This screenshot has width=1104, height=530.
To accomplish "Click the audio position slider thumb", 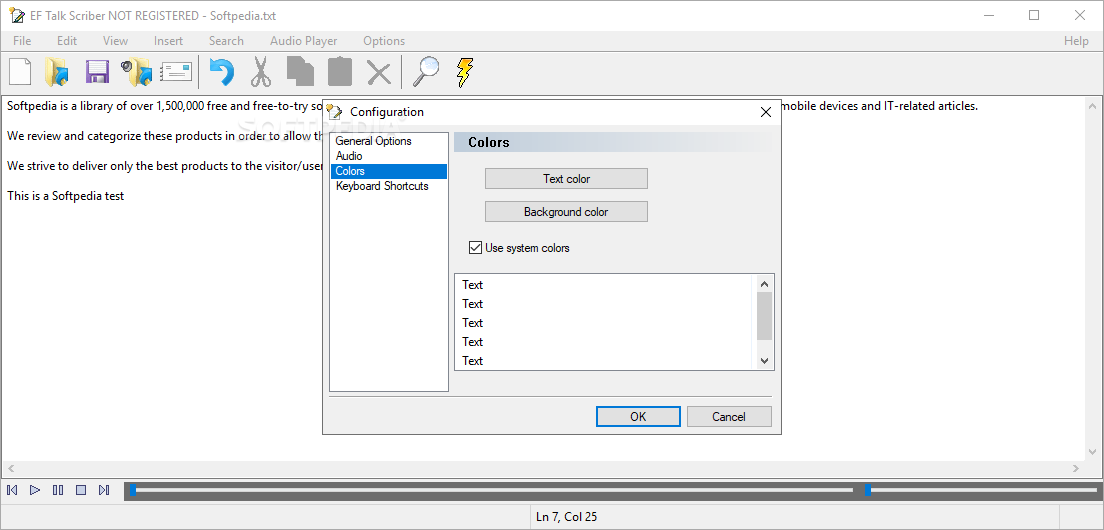I will click(x=132, y=490).
